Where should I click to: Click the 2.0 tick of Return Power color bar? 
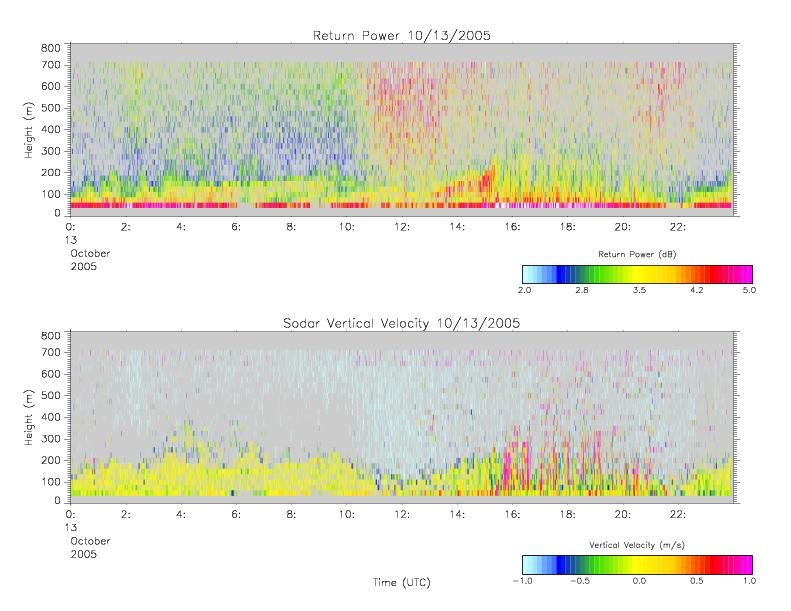[525, 290]
